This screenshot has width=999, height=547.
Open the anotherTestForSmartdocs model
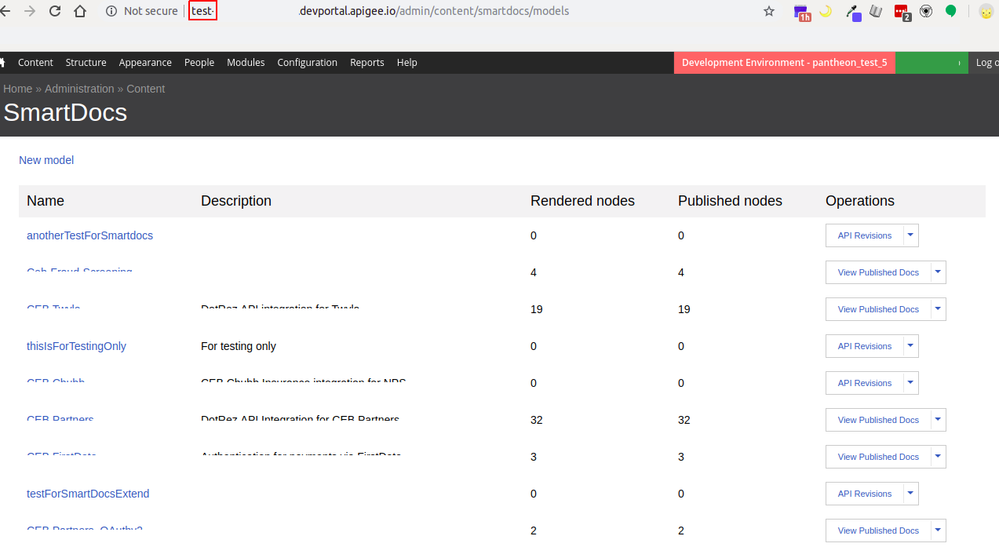[90, 236]
